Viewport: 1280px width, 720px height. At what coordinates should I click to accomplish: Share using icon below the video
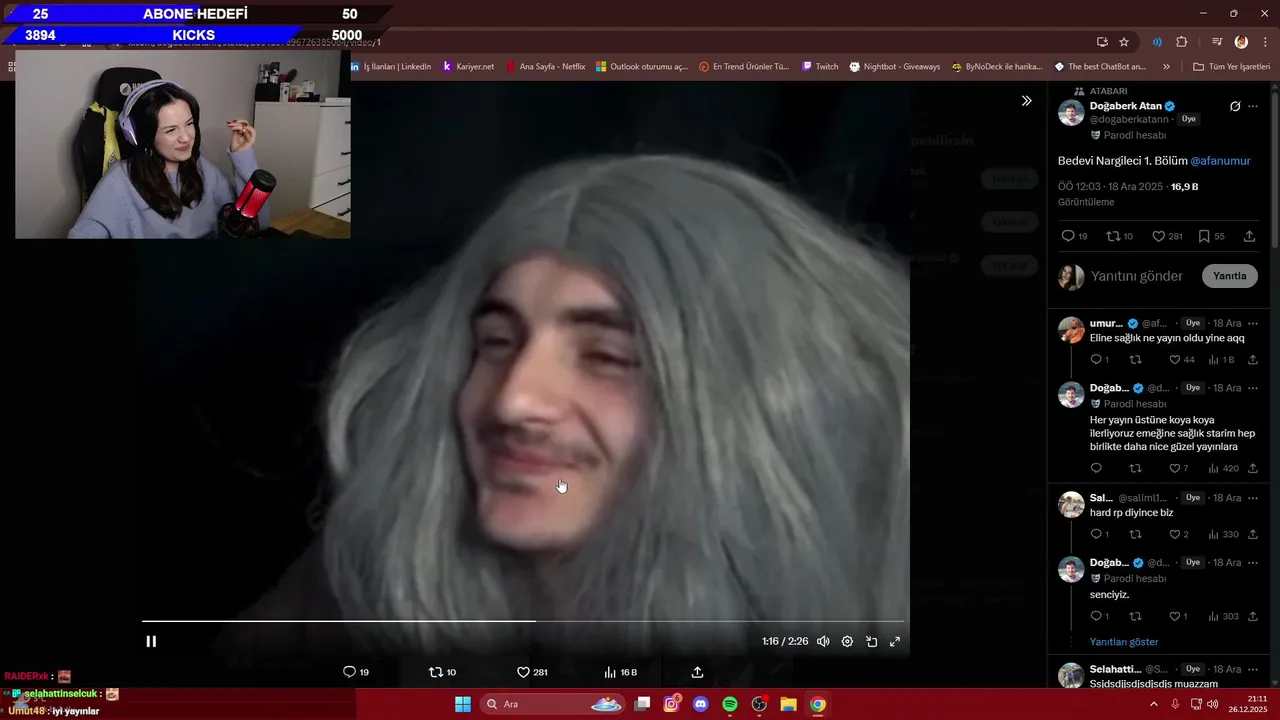click(697, 672)
